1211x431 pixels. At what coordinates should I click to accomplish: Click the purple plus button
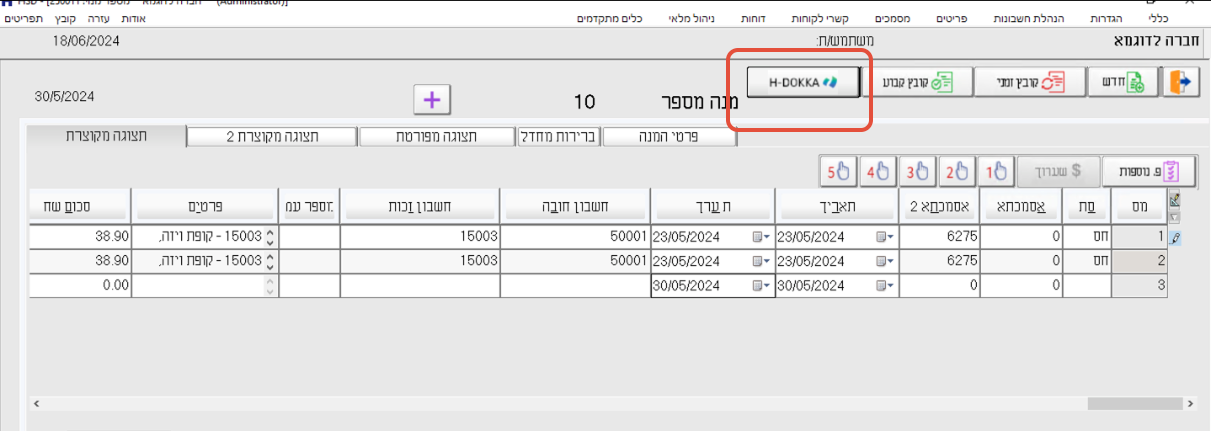click(433, 100)
